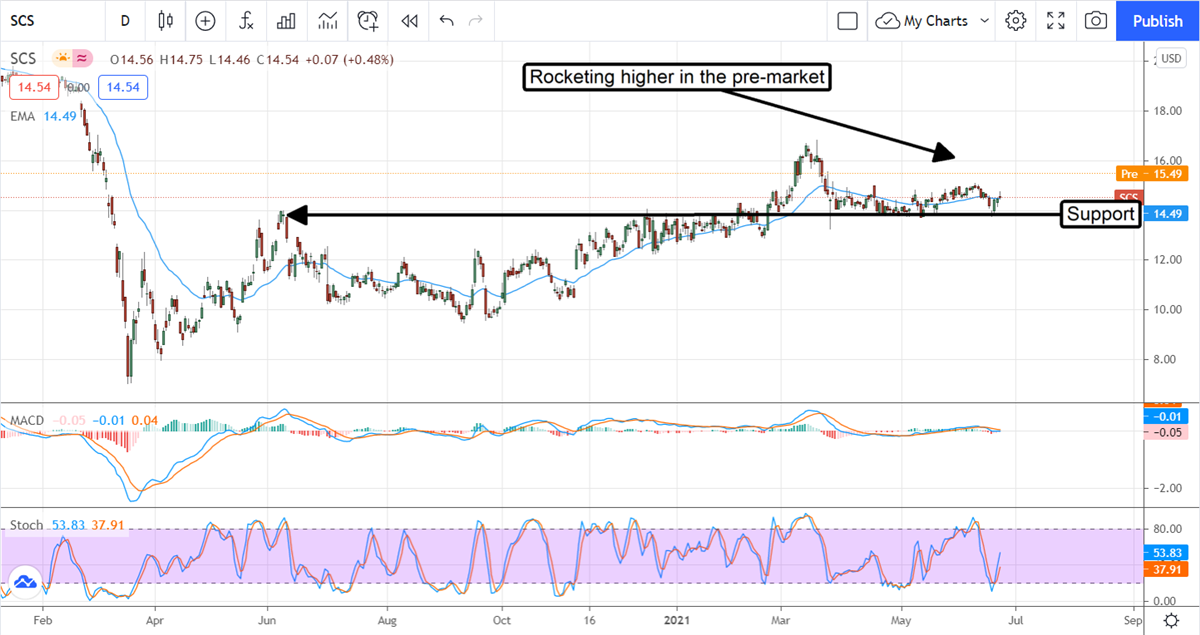Open the USD currency selector
This screenshot has height=635, width=1200.
[x=1170, y=52]
